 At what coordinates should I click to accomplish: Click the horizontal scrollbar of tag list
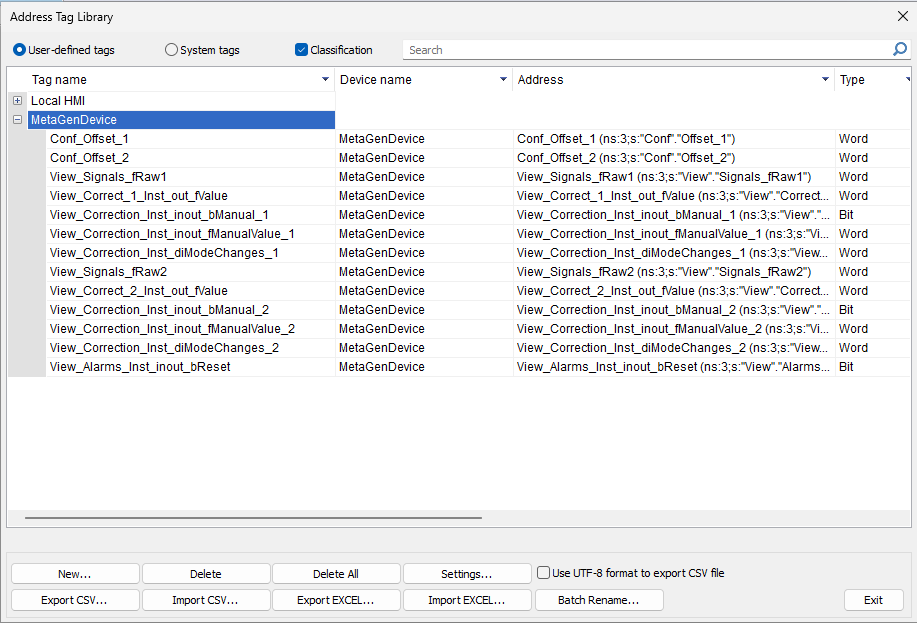click(253, 518)
